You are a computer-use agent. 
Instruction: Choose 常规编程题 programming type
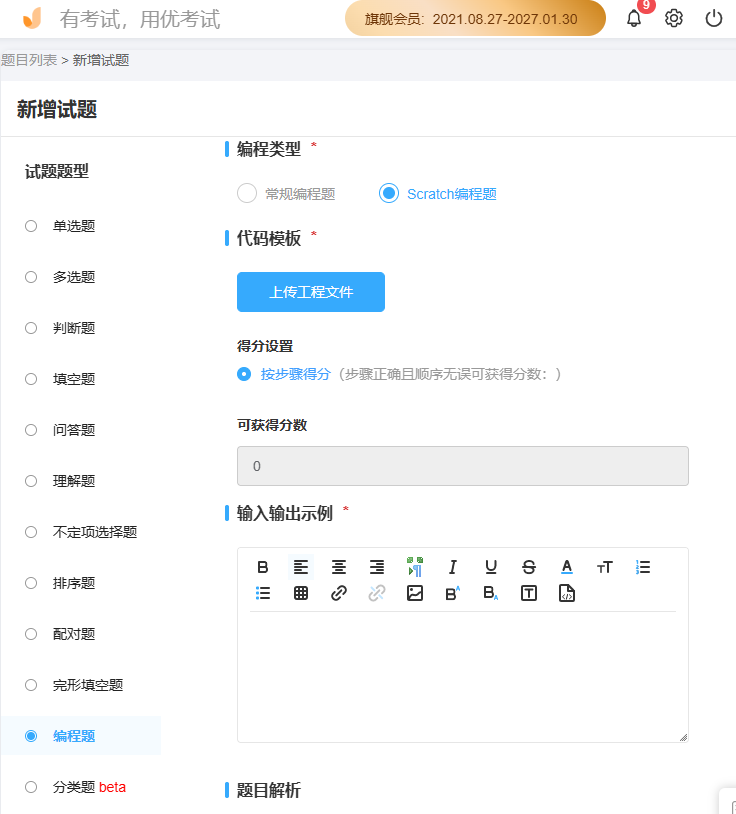pyautogui.click(x=286, y=194)
